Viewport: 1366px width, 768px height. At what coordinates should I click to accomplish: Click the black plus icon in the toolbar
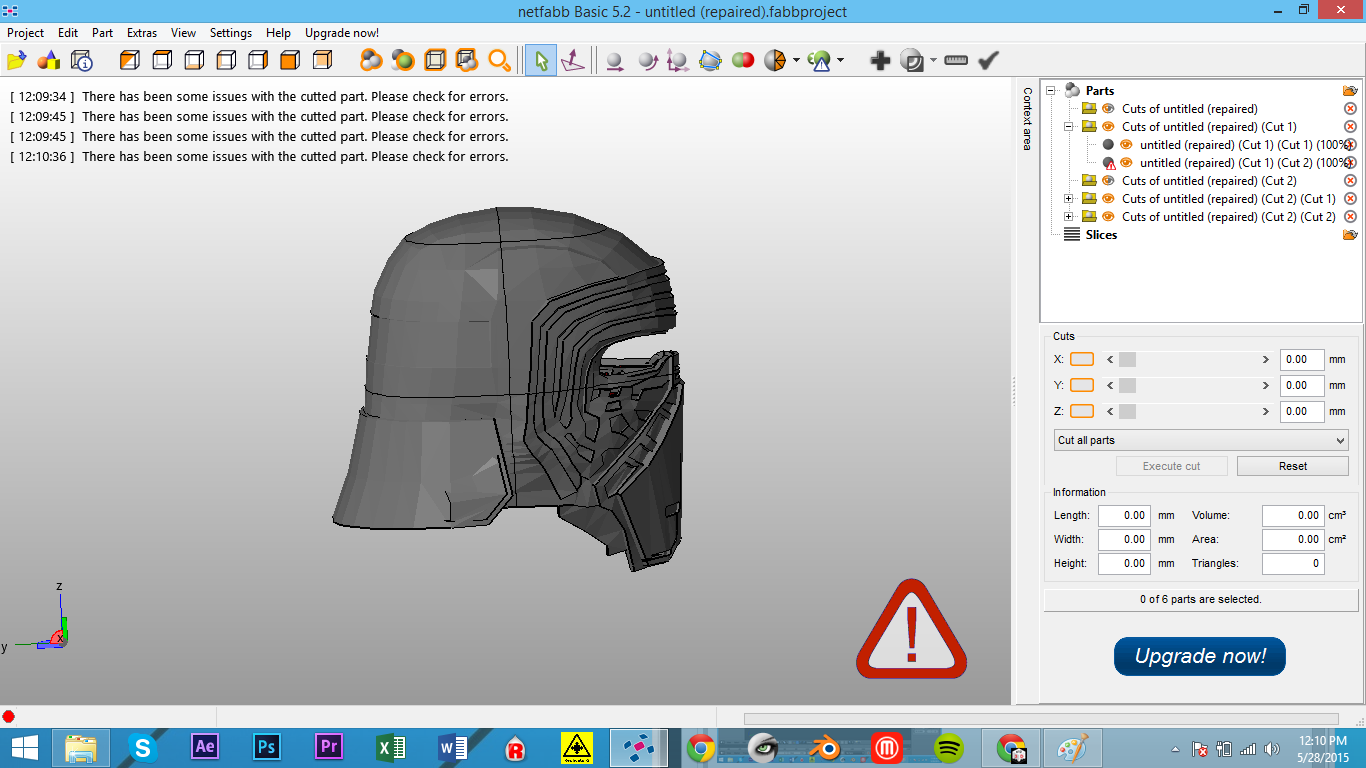coord(880,61)
